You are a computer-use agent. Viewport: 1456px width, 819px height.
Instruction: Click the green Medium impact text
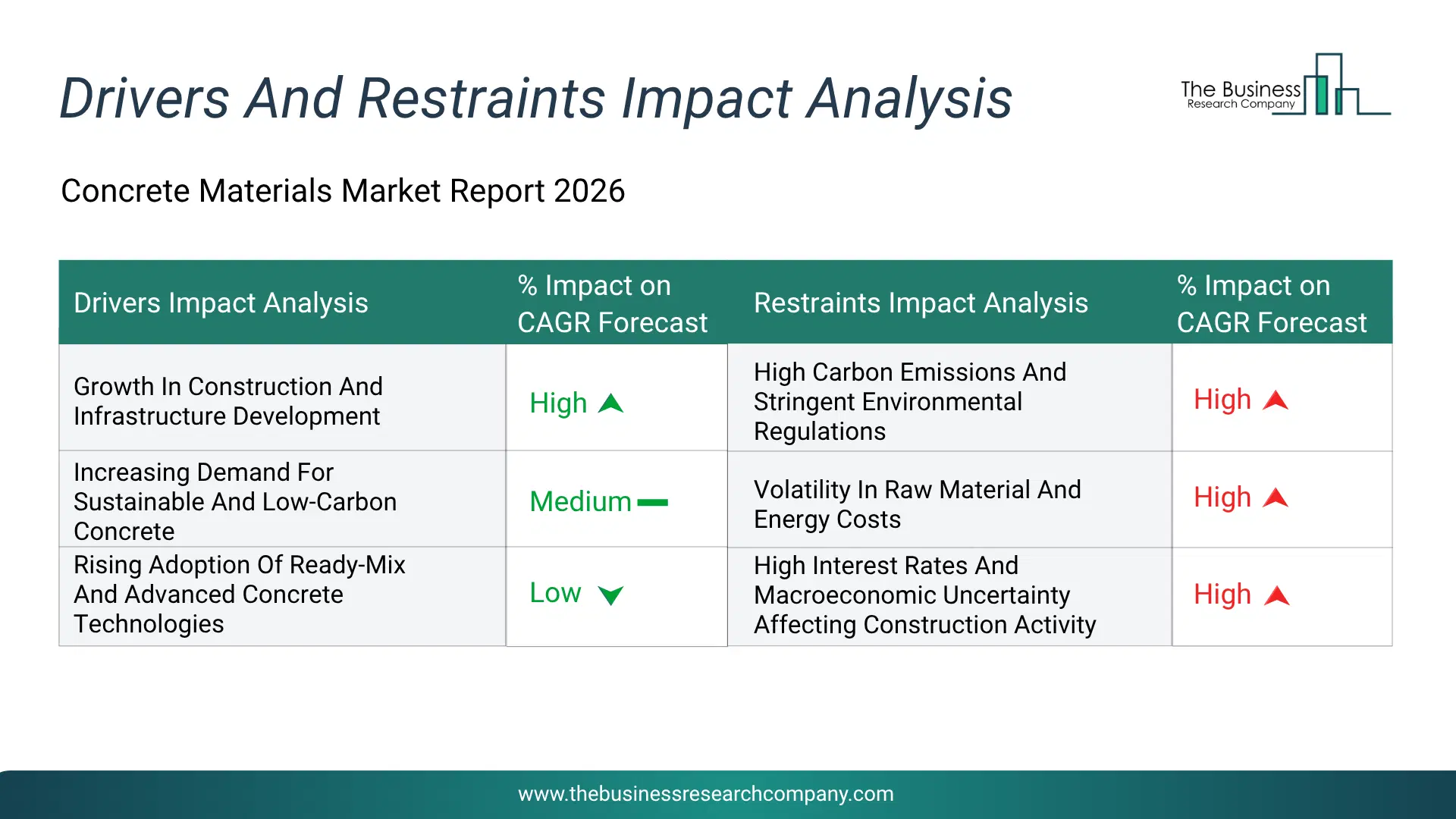point(580,502)
